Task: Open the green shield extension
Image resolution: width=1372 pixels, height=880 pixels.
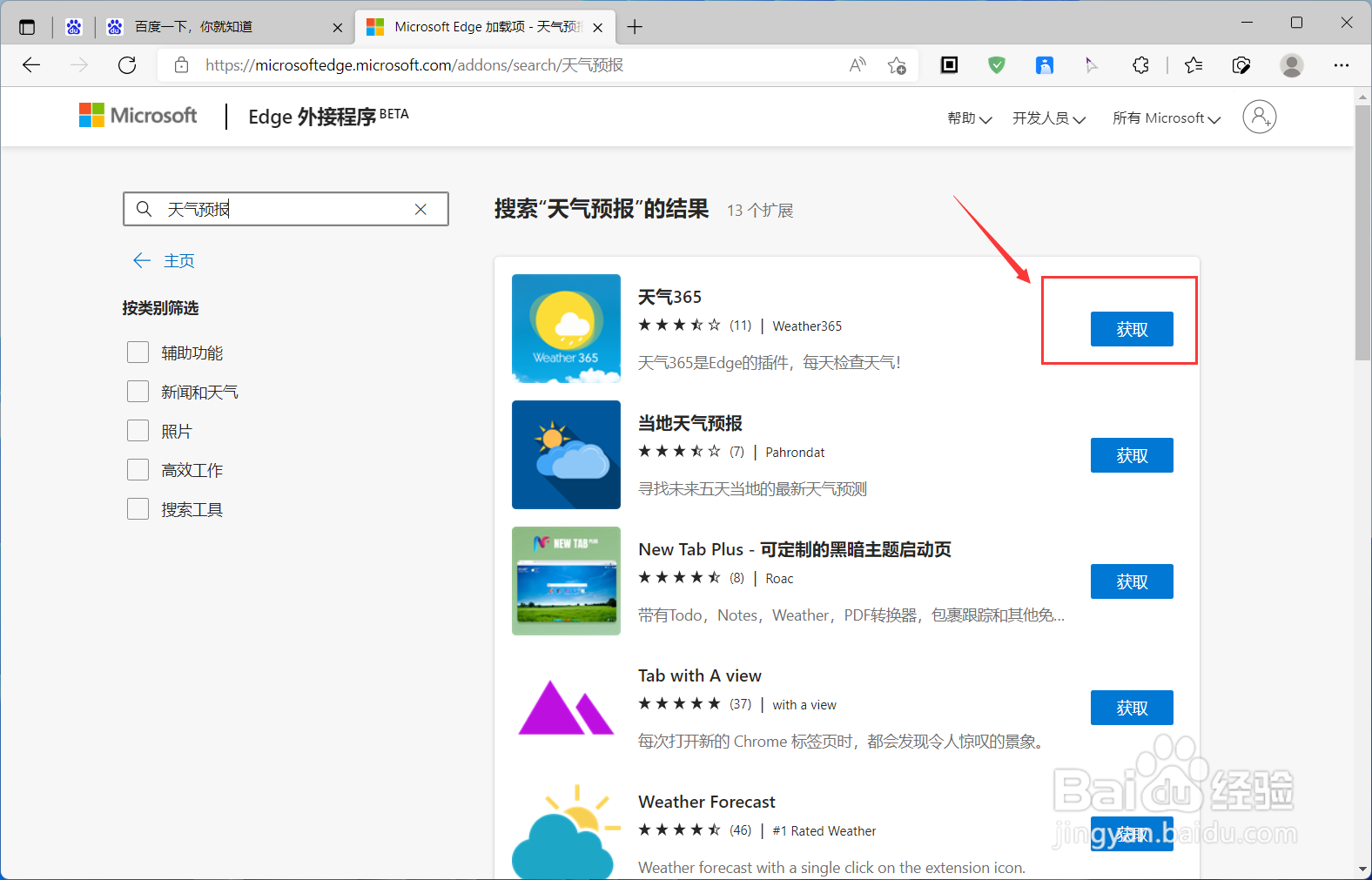Action: [x=997, y=65]
